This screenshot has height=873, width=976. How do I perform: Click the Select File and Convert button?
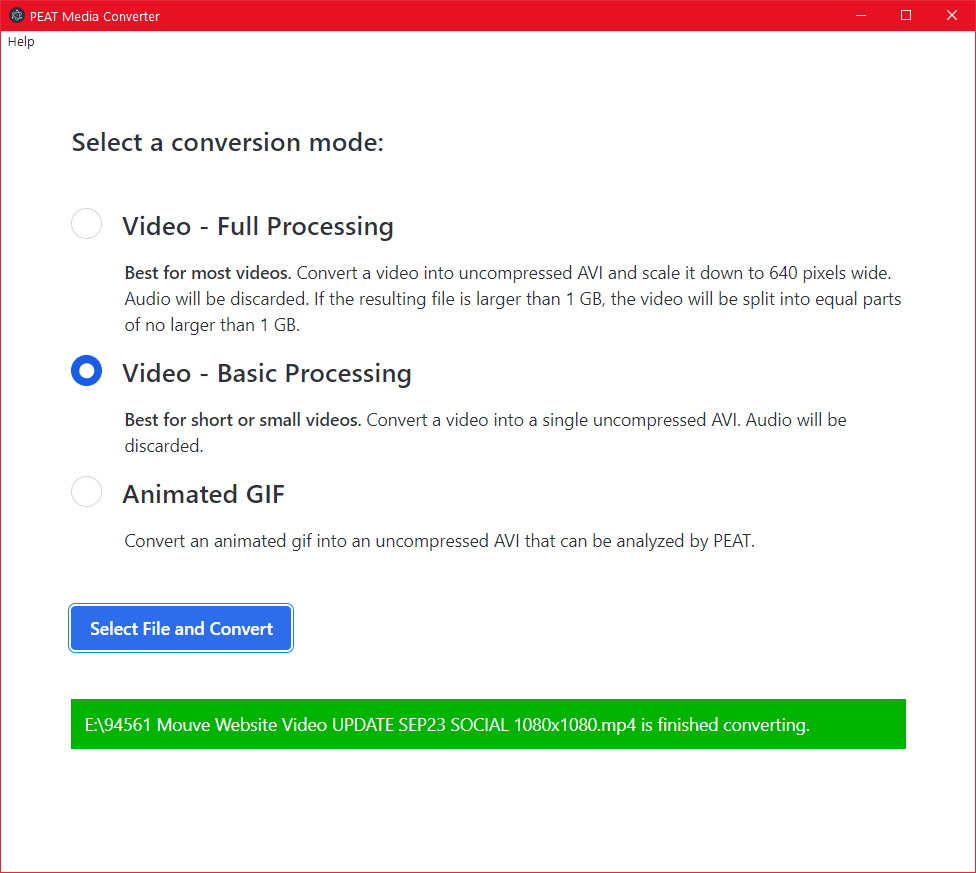tap(180, 628)
